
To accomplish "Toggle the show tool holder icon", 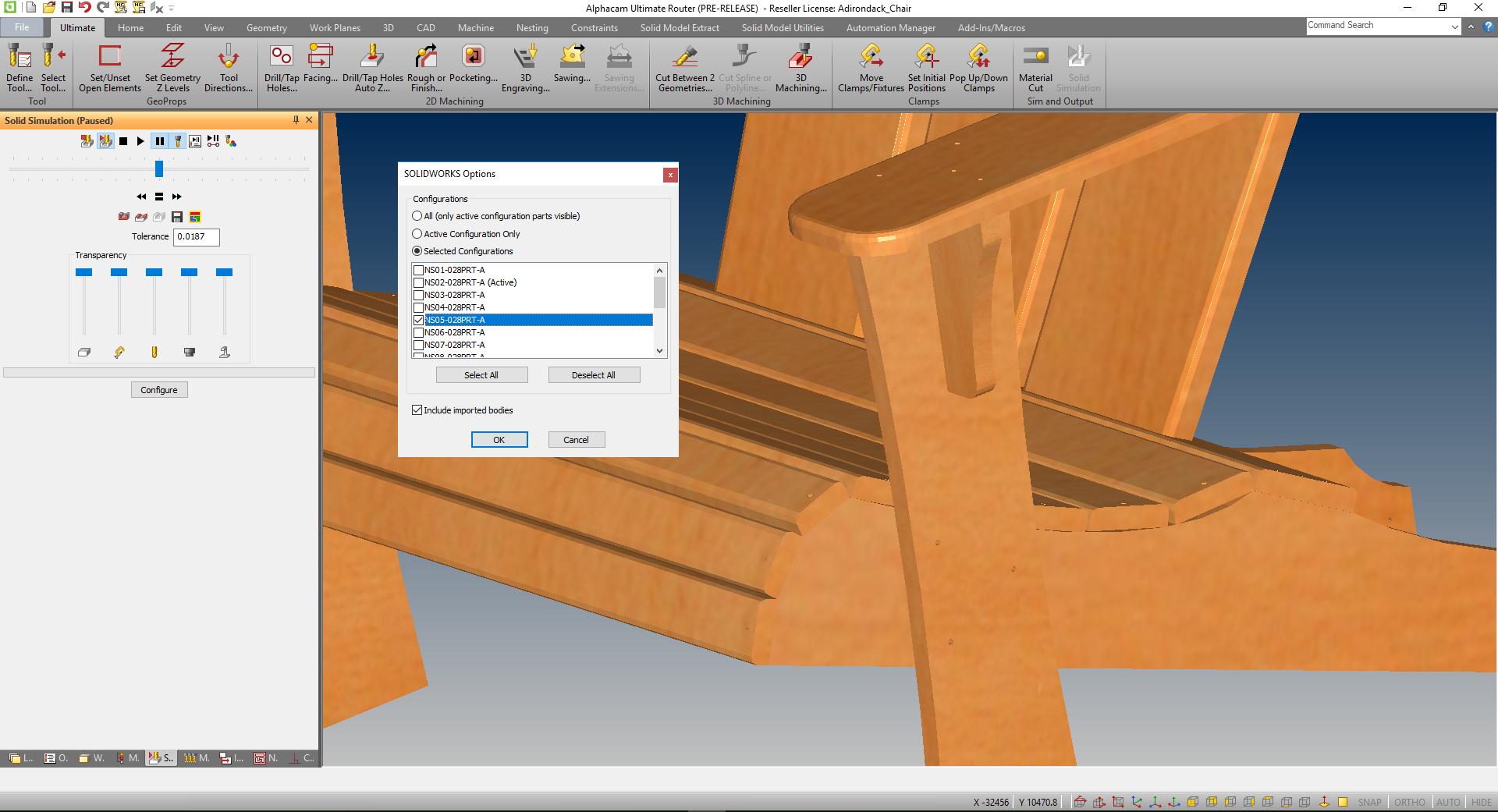I will 178,141.
